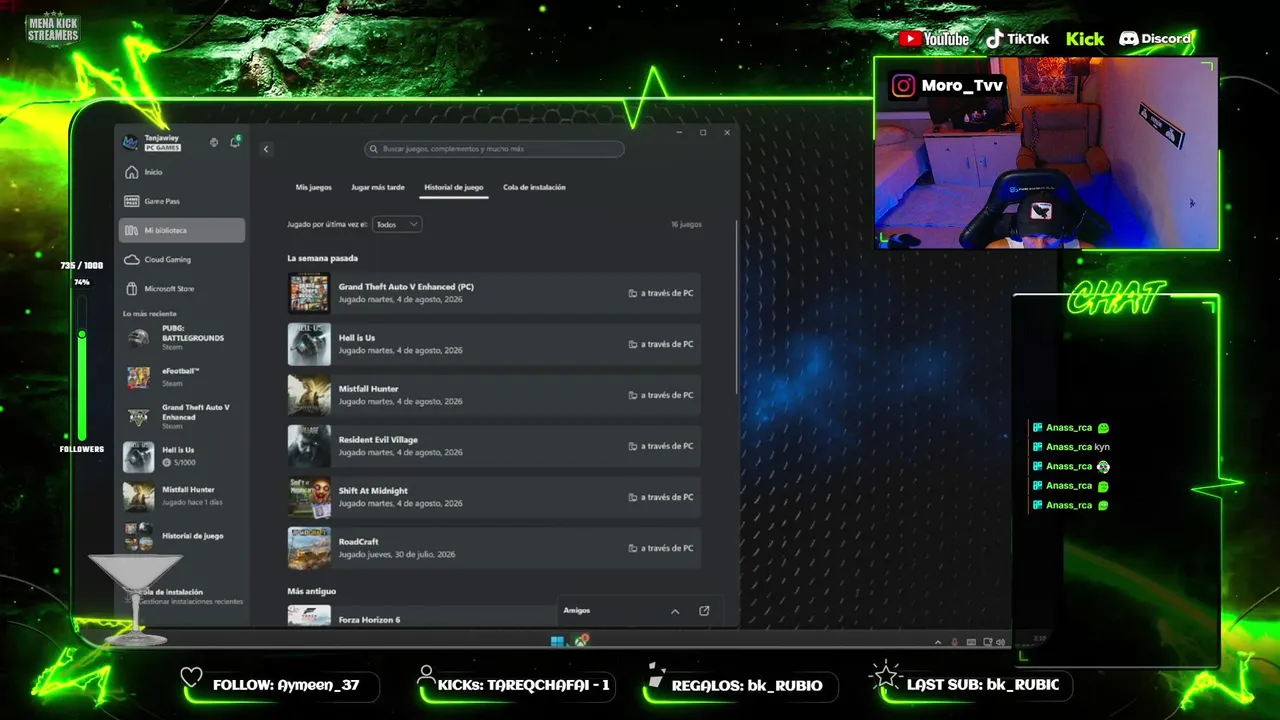Click the printer-like icon beside the bell
Image resolution: width=1280 pixels, height=720 pixels.
click(213, 142)
